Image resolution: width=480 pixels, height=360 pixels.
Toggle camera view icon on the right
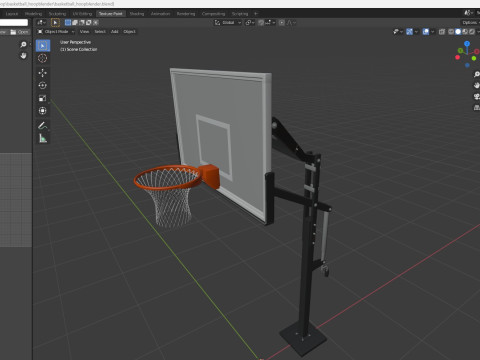click(x=477, y=96)
